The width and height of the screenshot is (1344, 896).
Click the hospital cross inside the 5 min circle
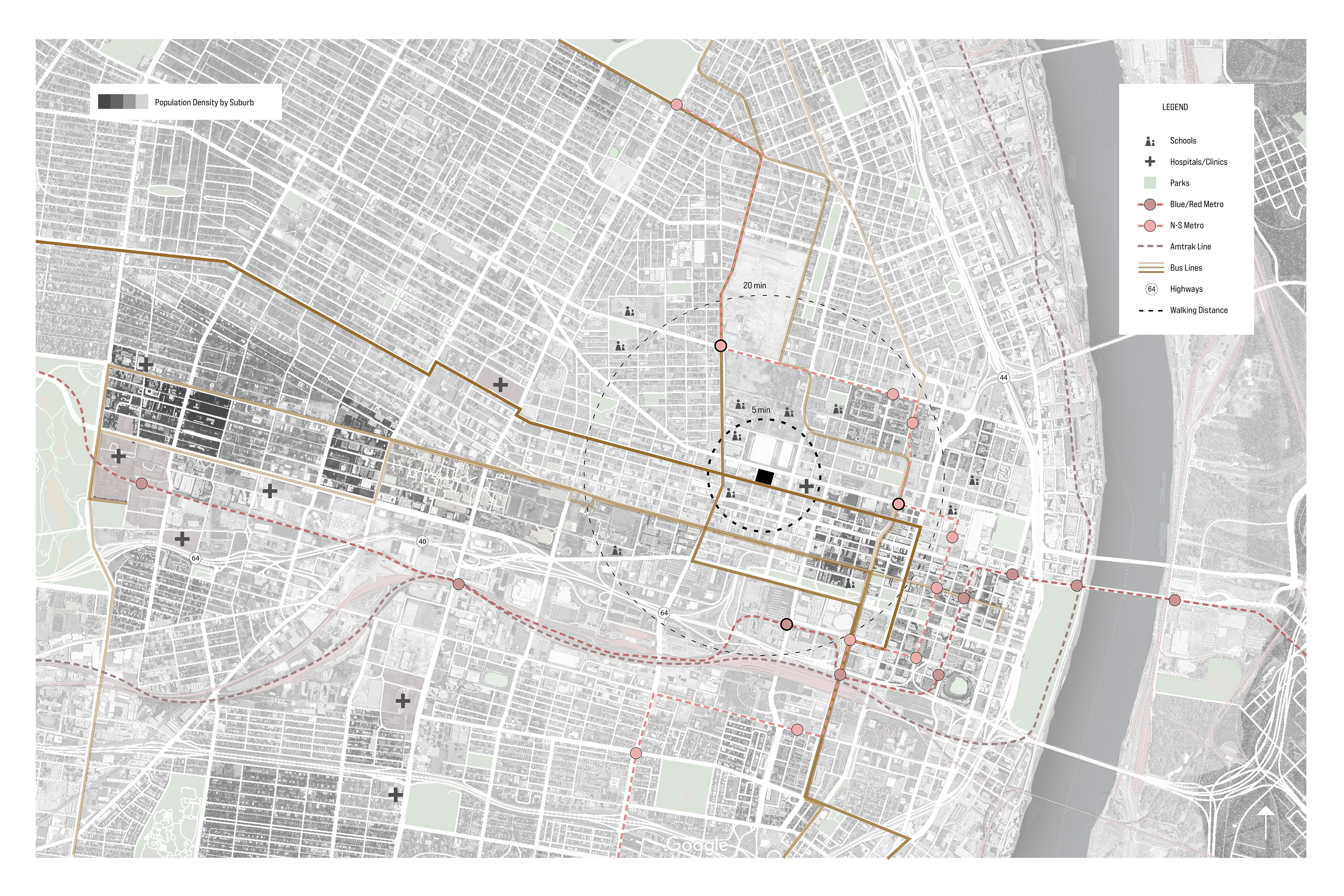click(806, 486)
